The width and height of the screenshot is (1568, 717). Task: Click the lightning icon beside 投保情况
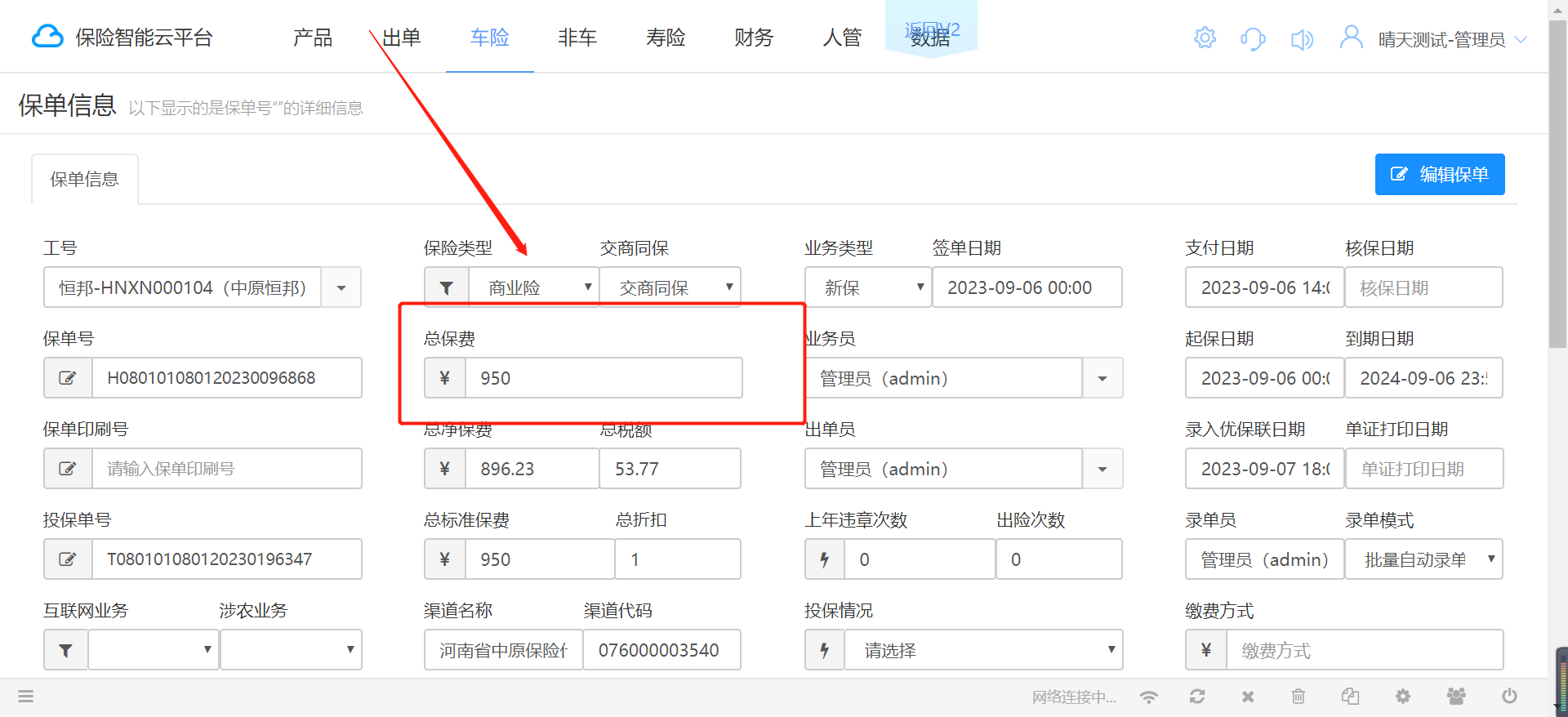(x=825, y=650)
